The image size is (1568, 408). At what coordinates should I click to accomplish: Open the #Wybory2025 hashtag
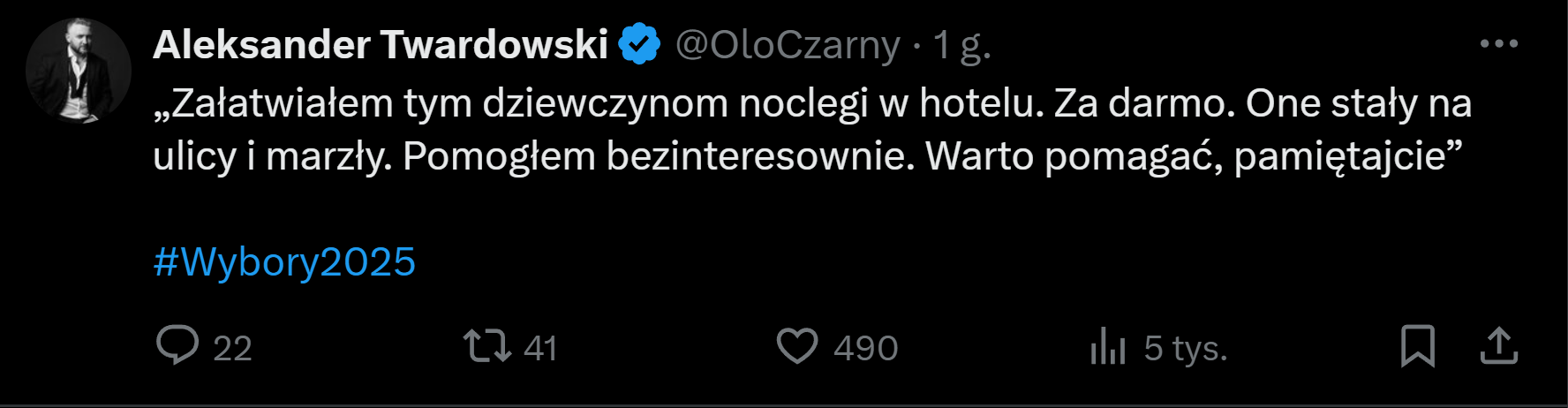(284, 262)
